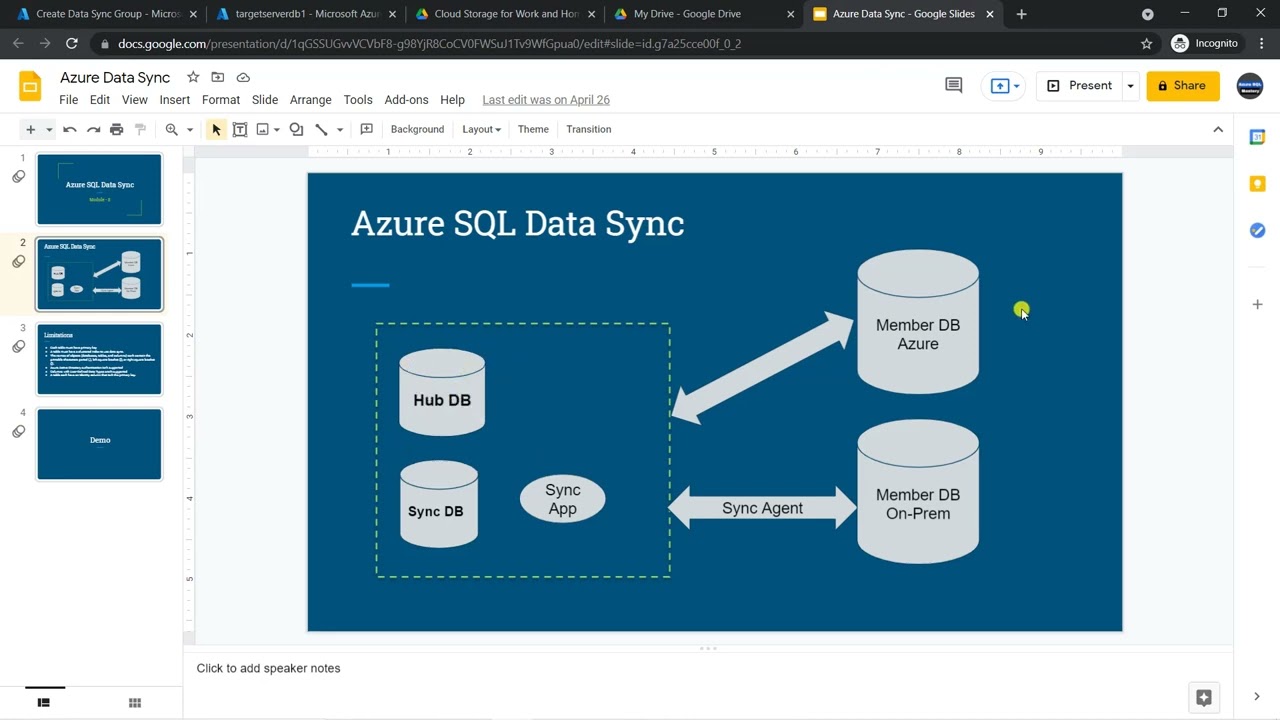The height and width of the screenshot is (720, 1280).
Task: Reload the page in browser
Action: [71, 44]
